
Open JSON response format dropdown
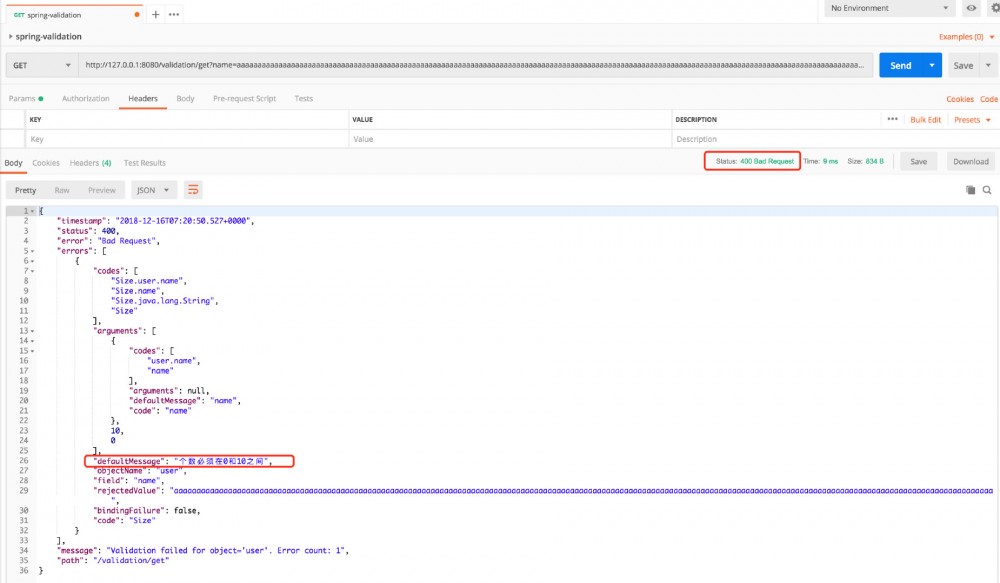click(153, 190)
